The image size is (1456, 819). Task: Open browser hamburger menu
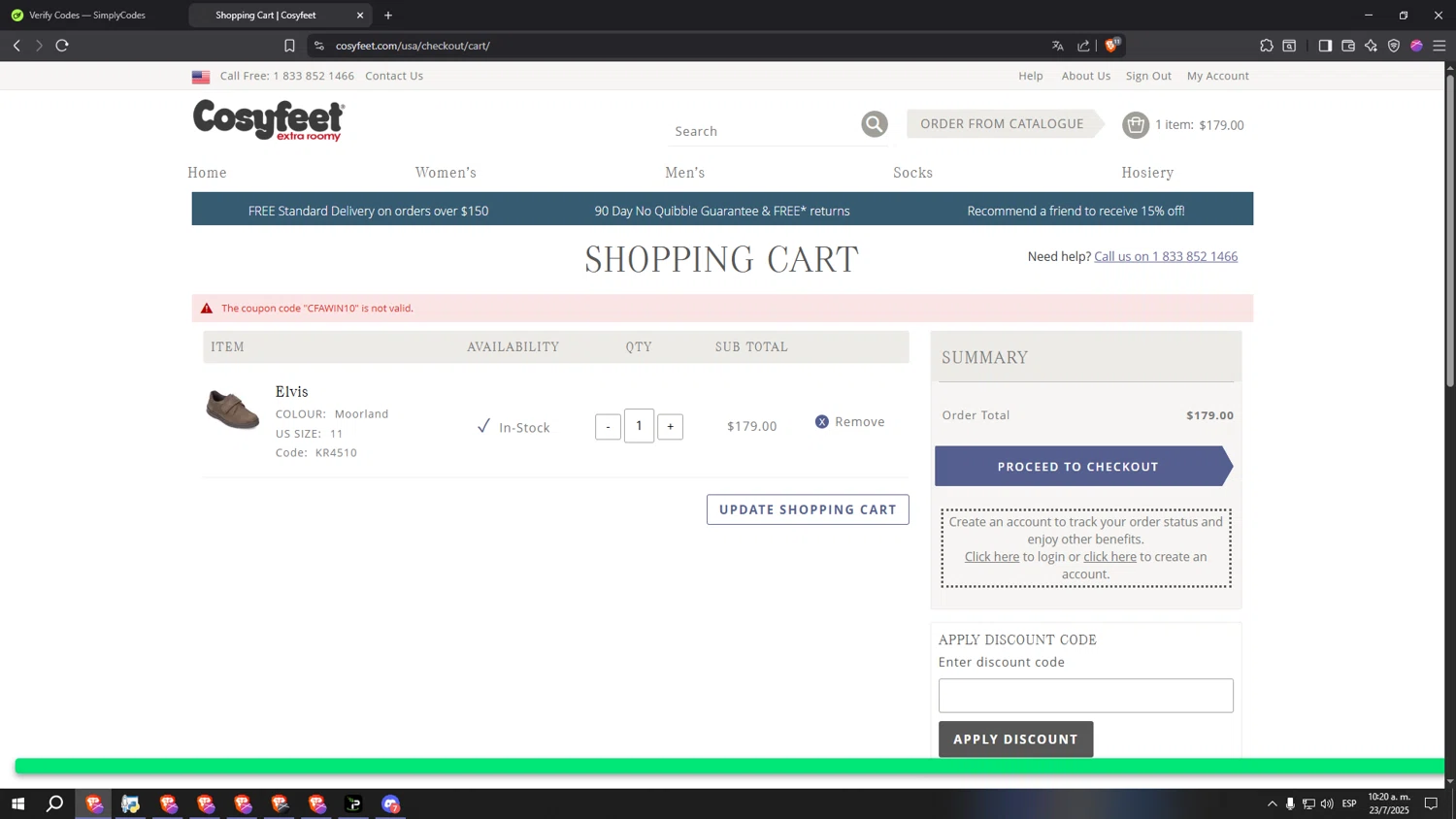coord(1439,46)
